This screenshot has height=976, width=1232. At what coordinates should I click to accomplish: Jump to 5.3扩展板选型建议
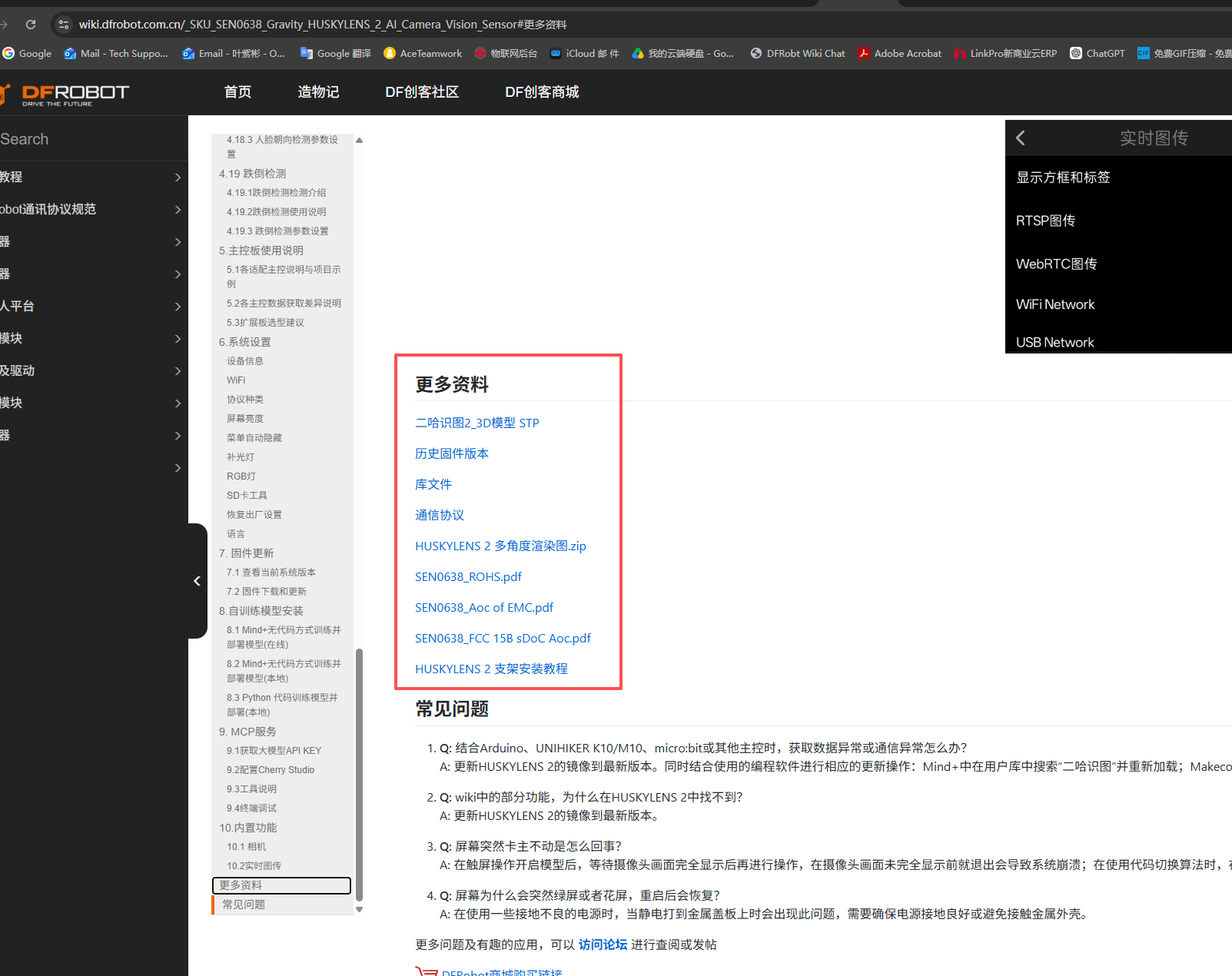click(265, 323)
